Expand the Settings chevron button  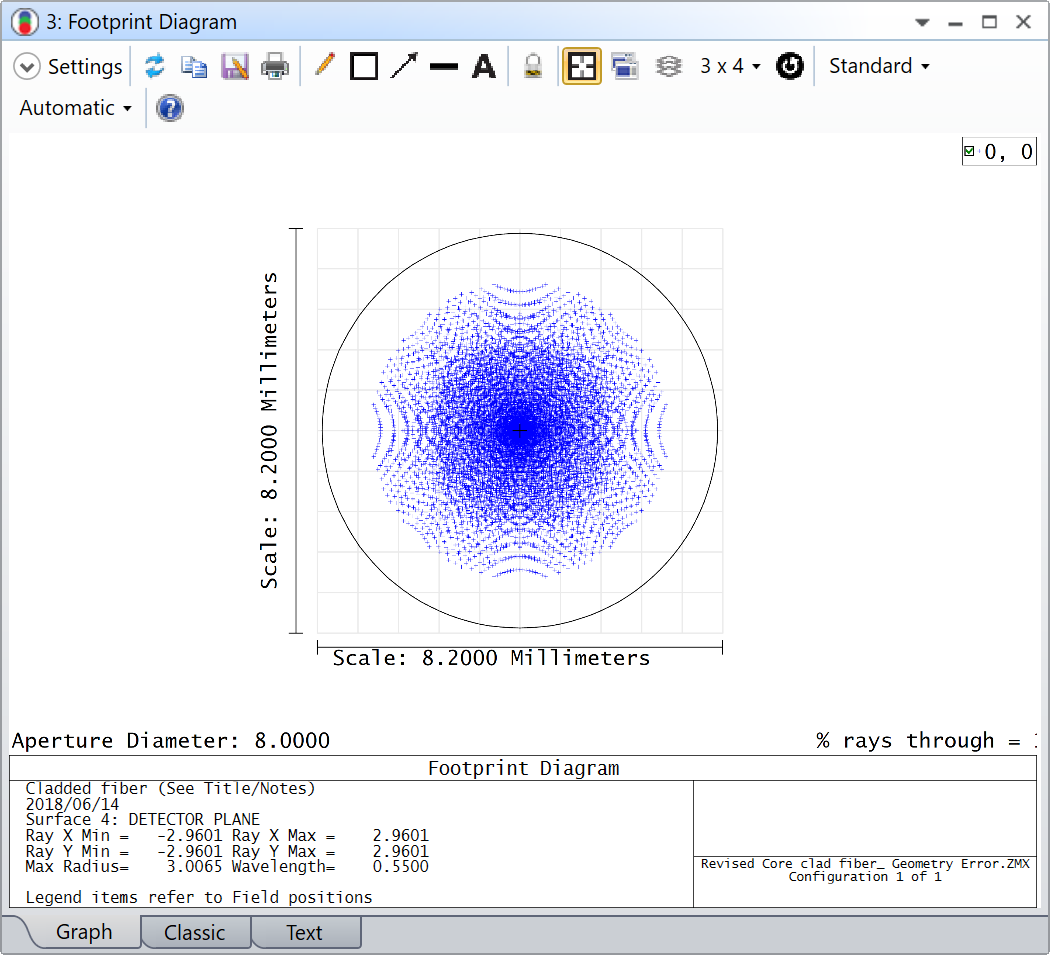click(27, 66)
